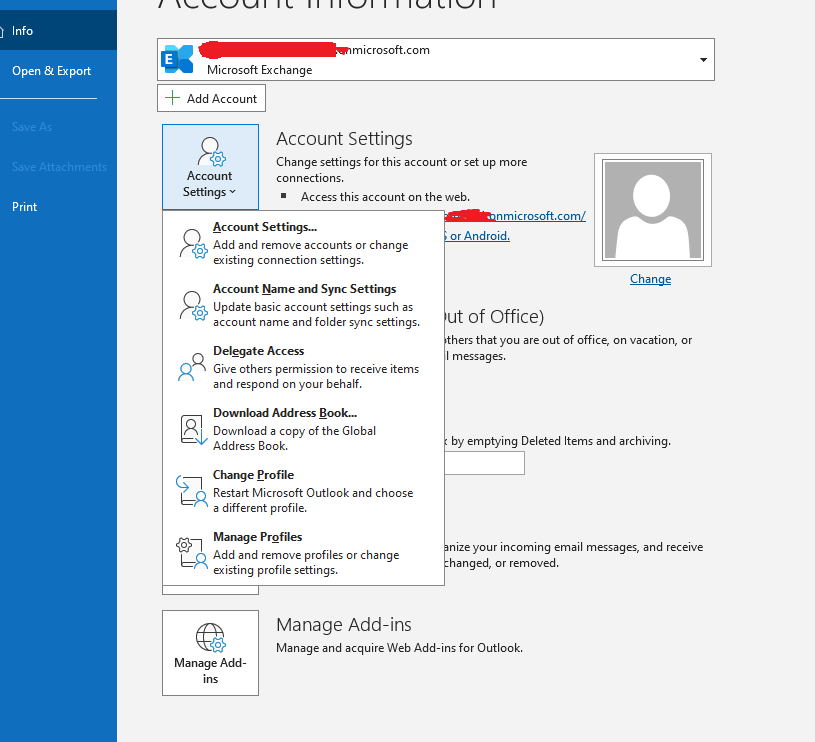
Task: Click 'Access this account on the web.' text
Action: tap(385, 197)
